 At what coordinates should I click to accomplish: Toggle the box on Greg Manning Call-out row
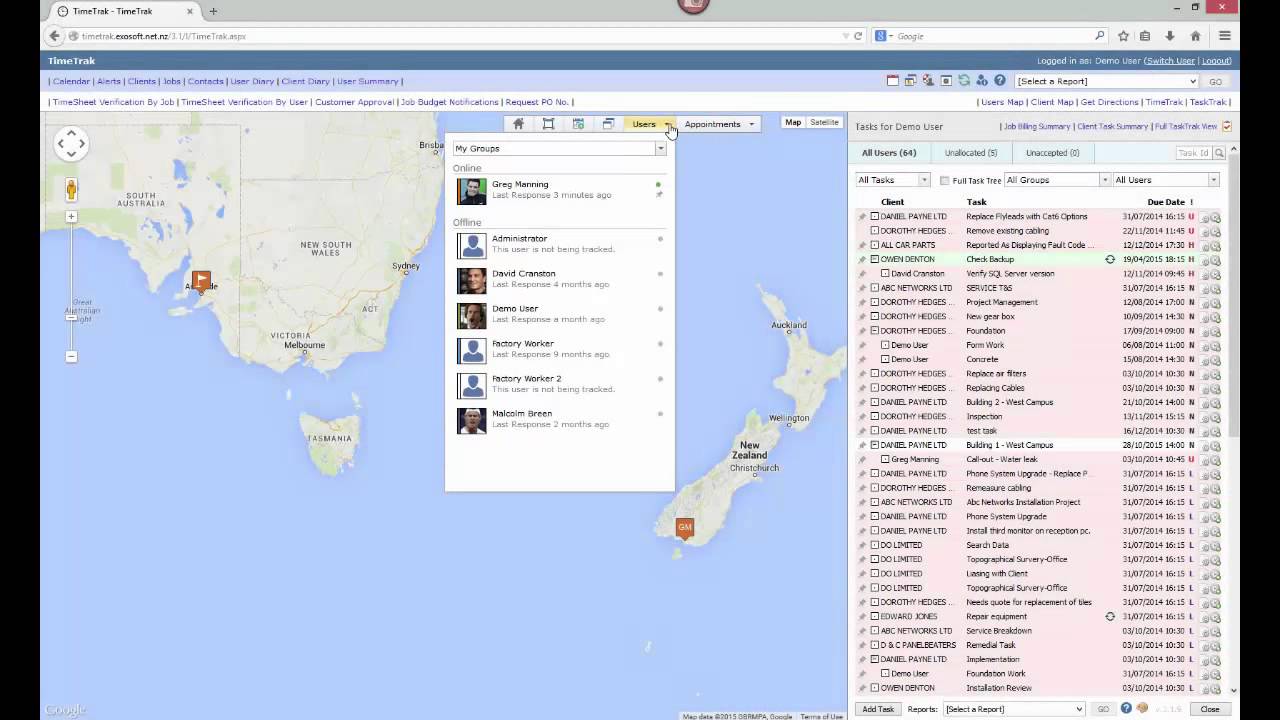pos(885,460)
